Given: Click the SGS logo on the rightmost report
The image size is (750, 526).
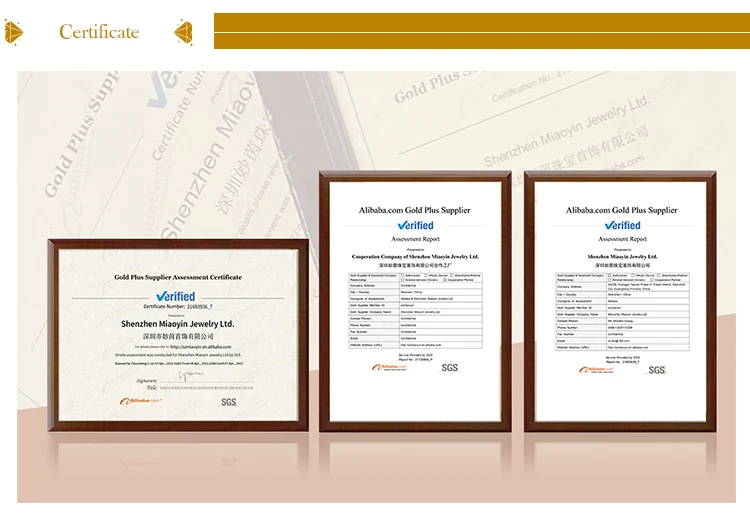Looking at the screenshot, I should click(657, 370).
